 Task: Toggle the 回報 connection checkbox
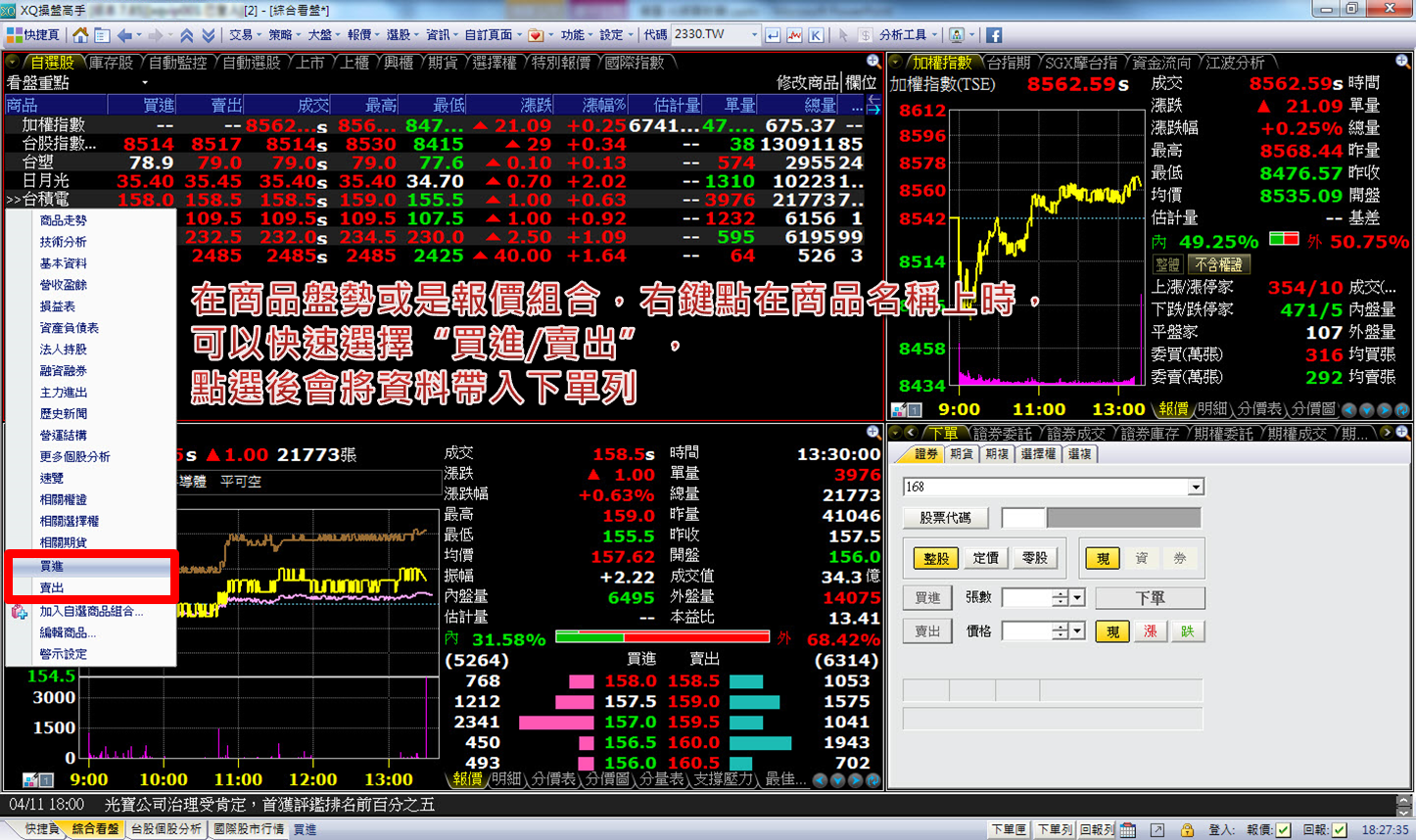click(x=1340, y=830)
